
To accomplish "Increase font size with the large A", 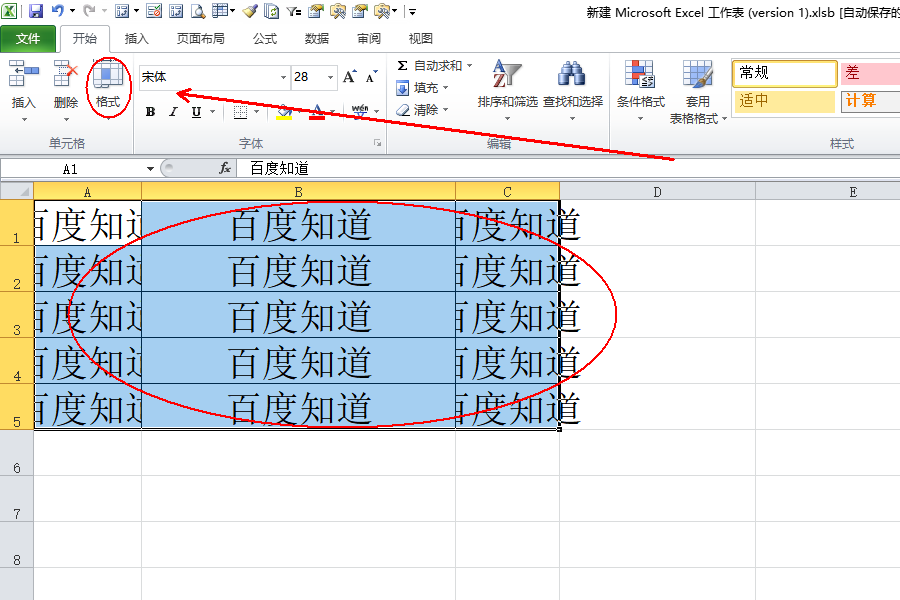I will pos(350,77).
